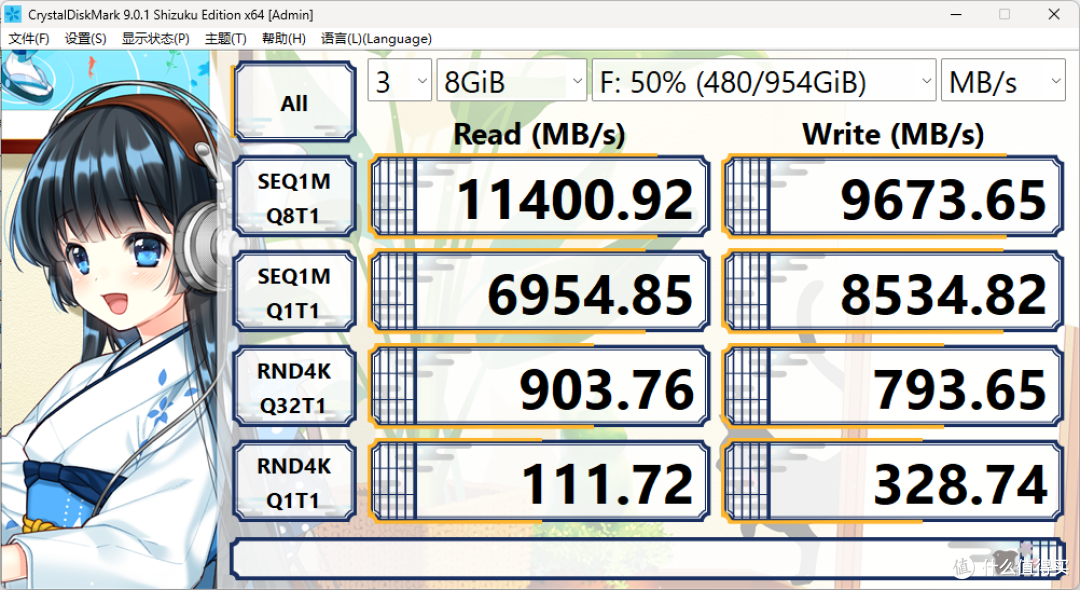
Task: Open the 主题(T) menu
Action: coord(225,39)
